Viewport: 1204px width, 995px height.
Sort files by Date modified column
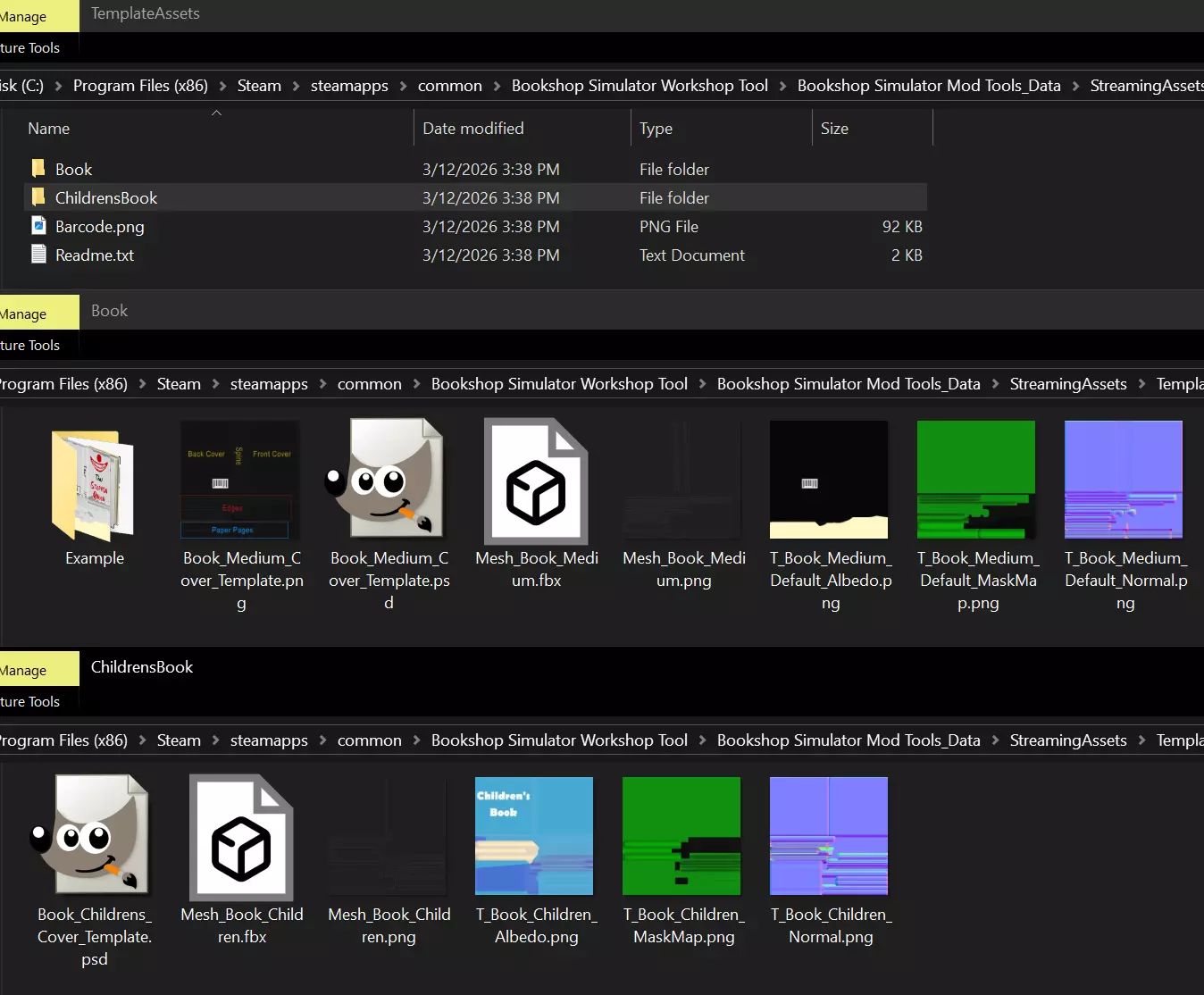pos(473,129)
